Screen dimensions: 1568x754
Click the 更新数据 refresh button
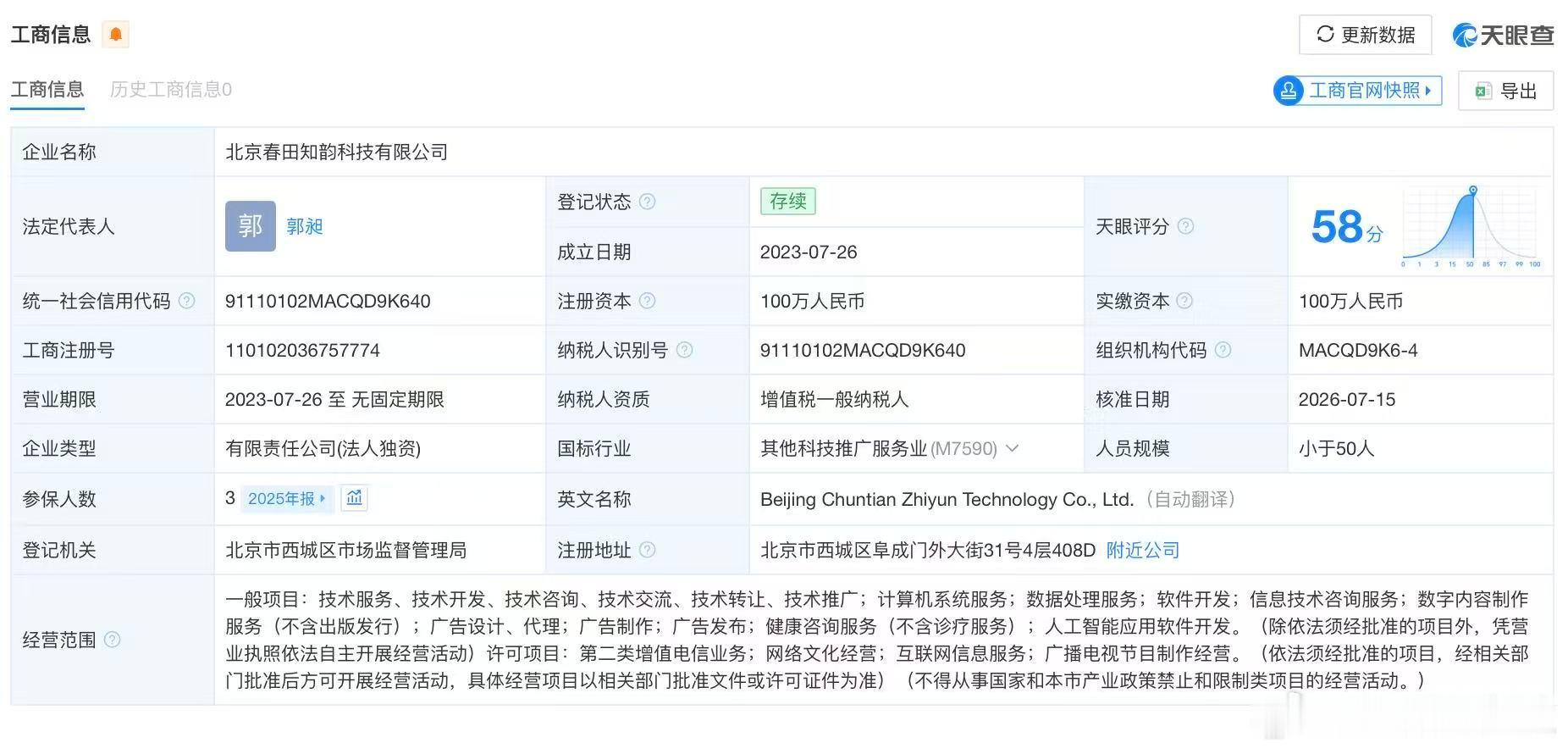point(1365,35)
